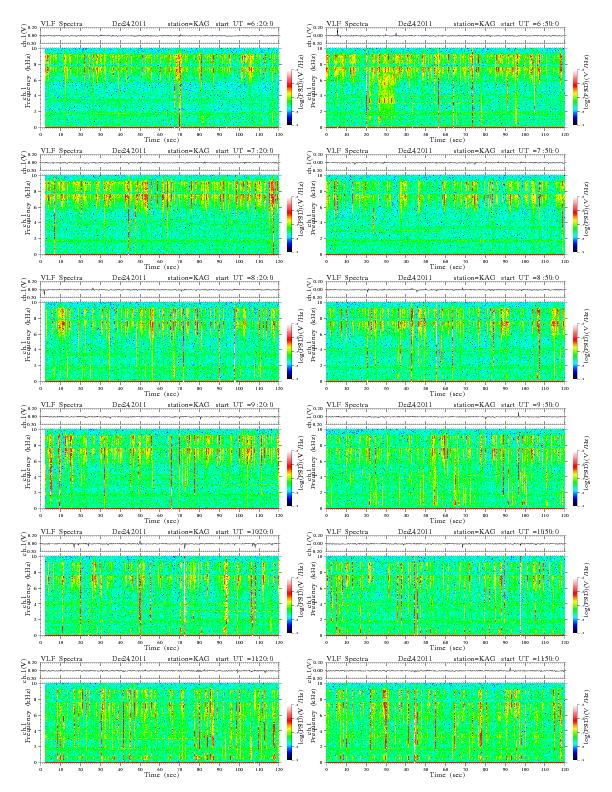Click the ch.1 waveform strip above the 6:50:0 spectrogram
The width and height of the screenshot is (612, 792).
click(445, 36)
